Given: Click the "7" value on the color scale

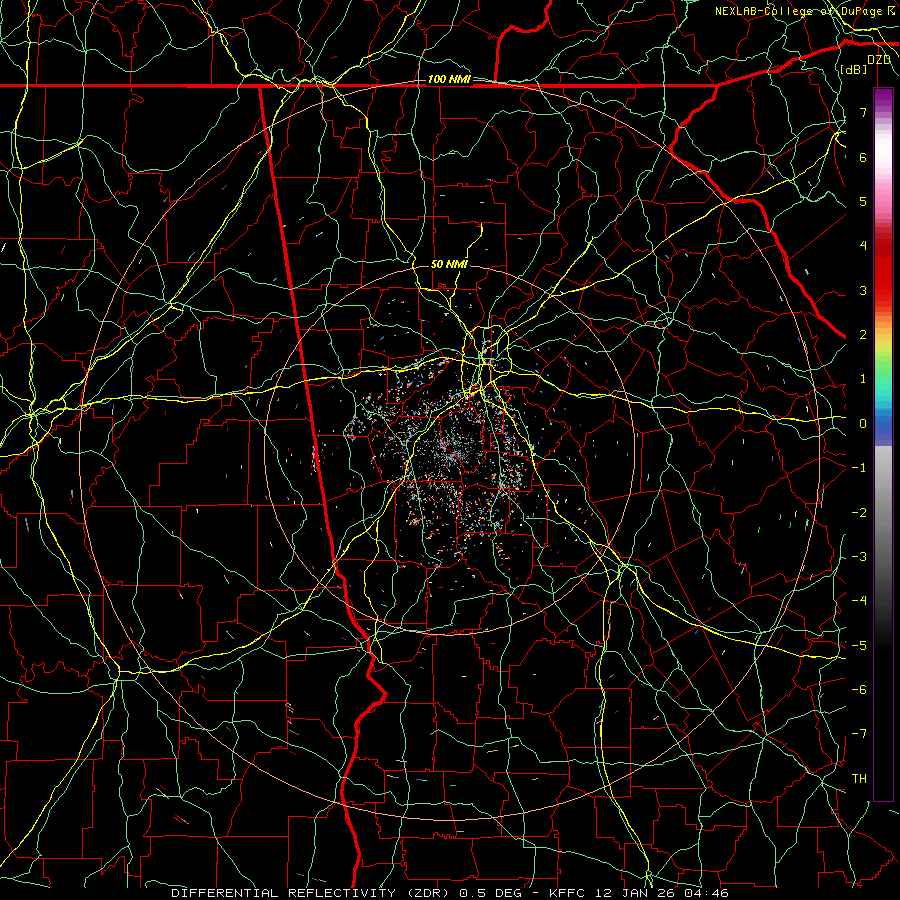Looking at the screenshot, I should (863, 112).
